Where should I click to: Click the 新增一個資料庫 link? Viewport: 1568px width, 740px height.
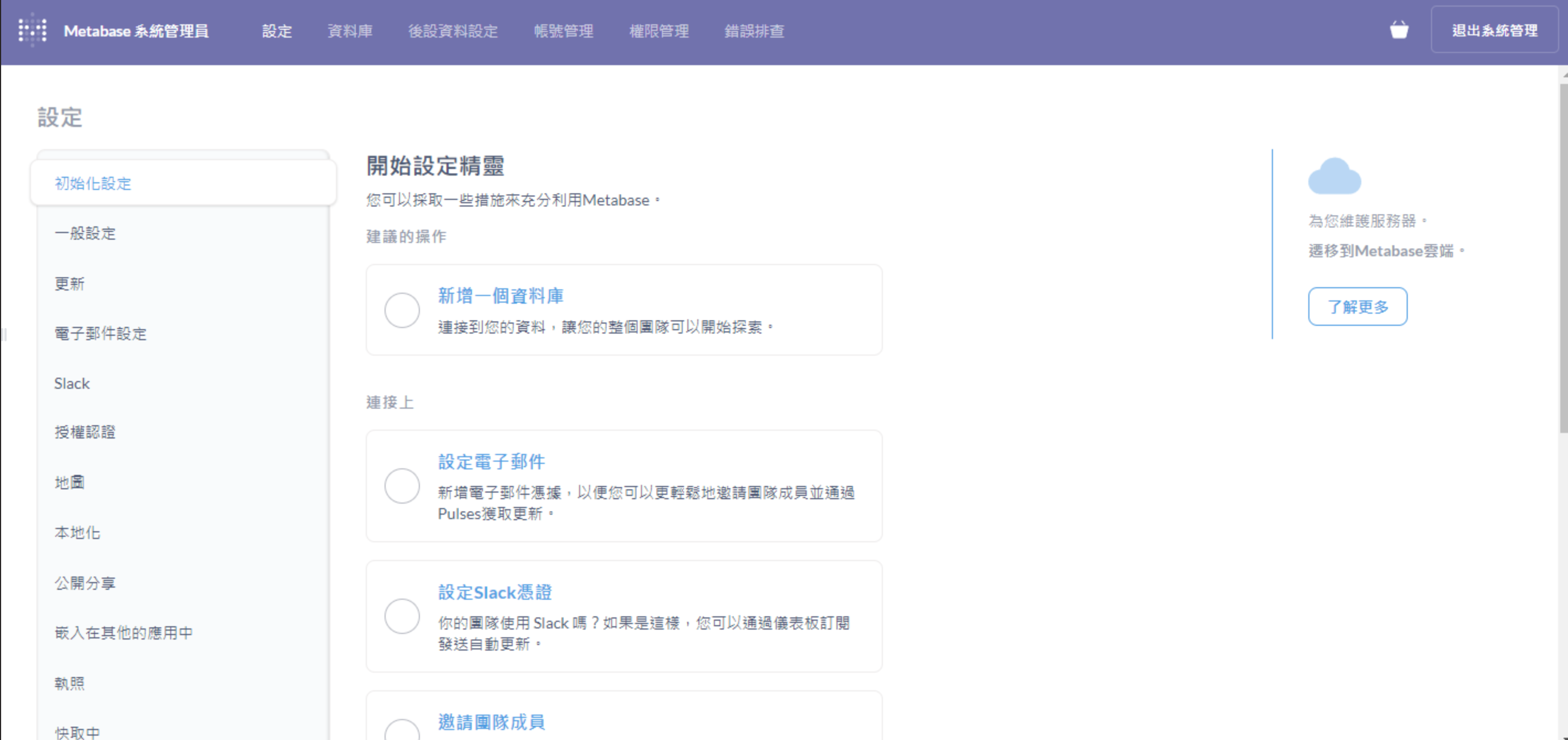tap(501, 296)
